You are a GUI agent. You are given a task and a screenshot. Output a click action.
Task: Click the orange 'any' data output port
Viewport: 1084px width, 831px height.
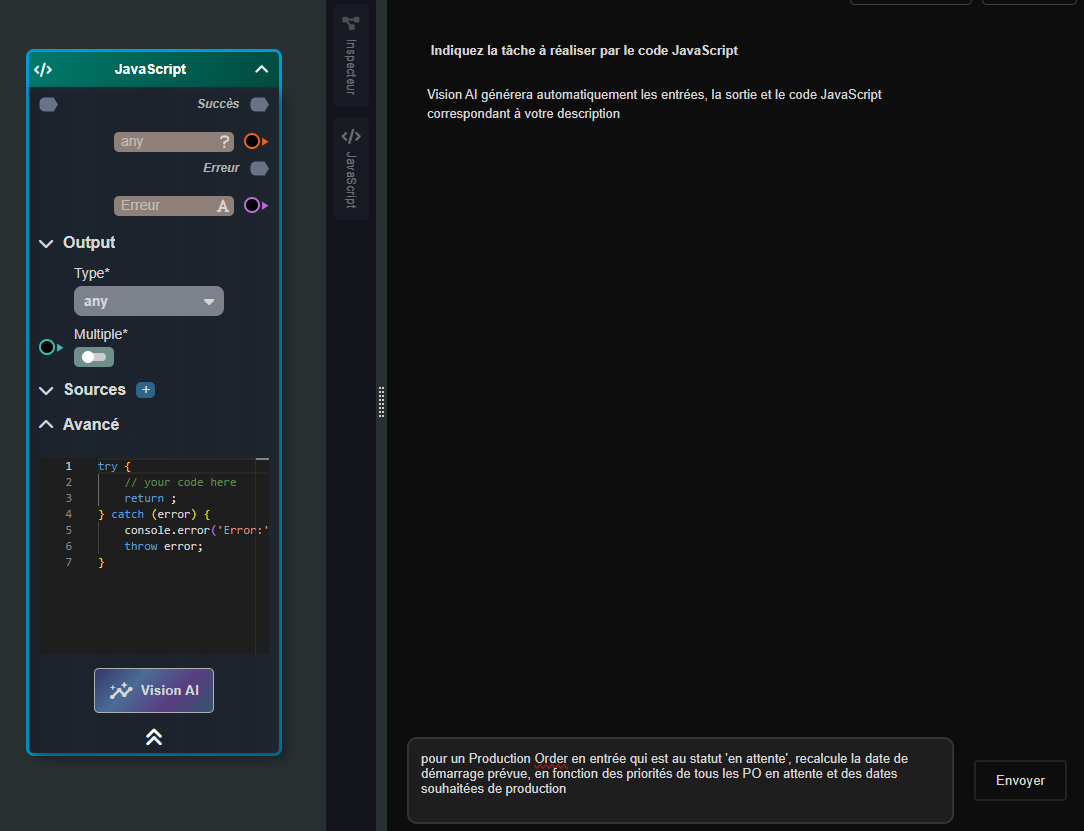click(253, 141)
